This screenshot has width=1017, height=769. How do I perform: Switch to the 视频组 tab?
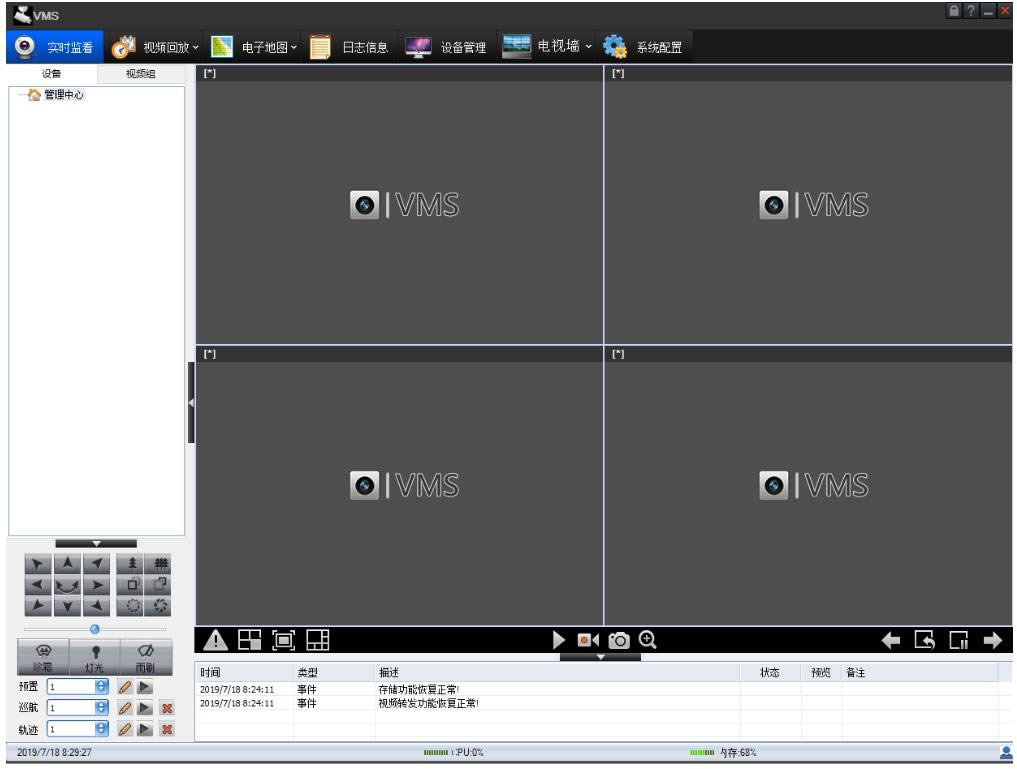click(140, 74)
